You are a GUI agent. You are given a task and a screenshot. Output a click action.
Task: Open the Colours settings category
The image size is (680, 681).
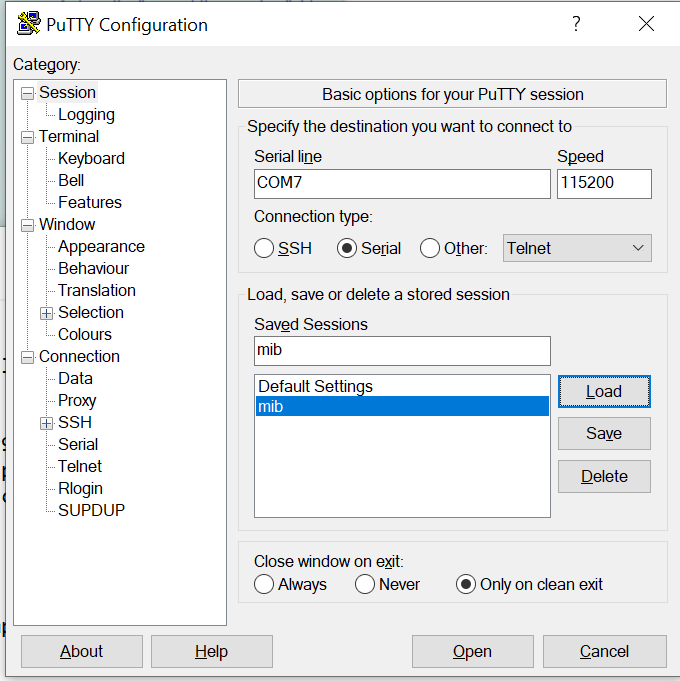click(85, 334)
